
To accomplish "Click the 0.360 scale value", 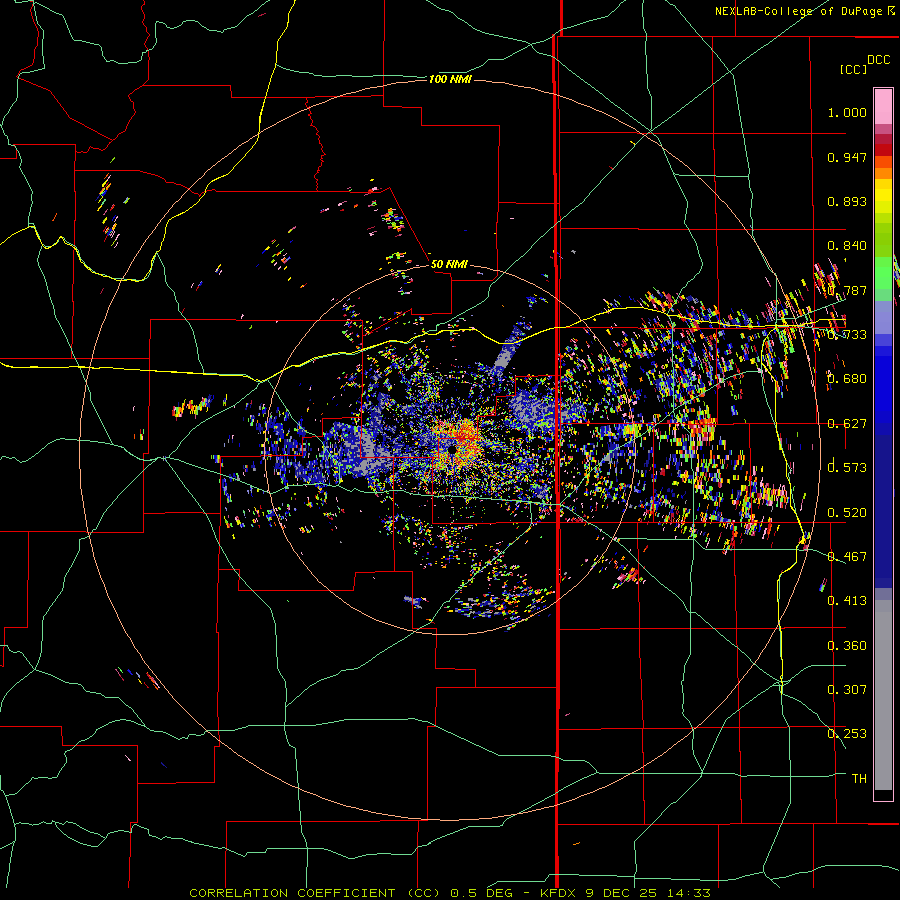I will coord(847,646).
